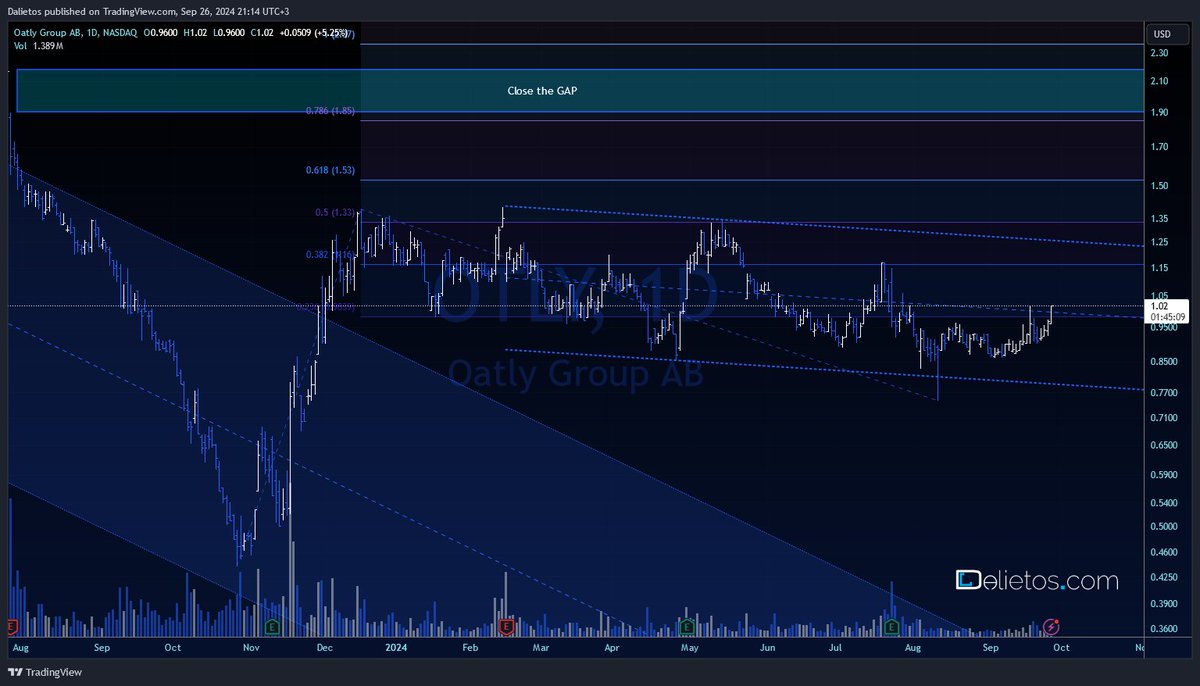Click the 1.25 price axis label
Screen dimensions: 1200x686
point(1160,243)
